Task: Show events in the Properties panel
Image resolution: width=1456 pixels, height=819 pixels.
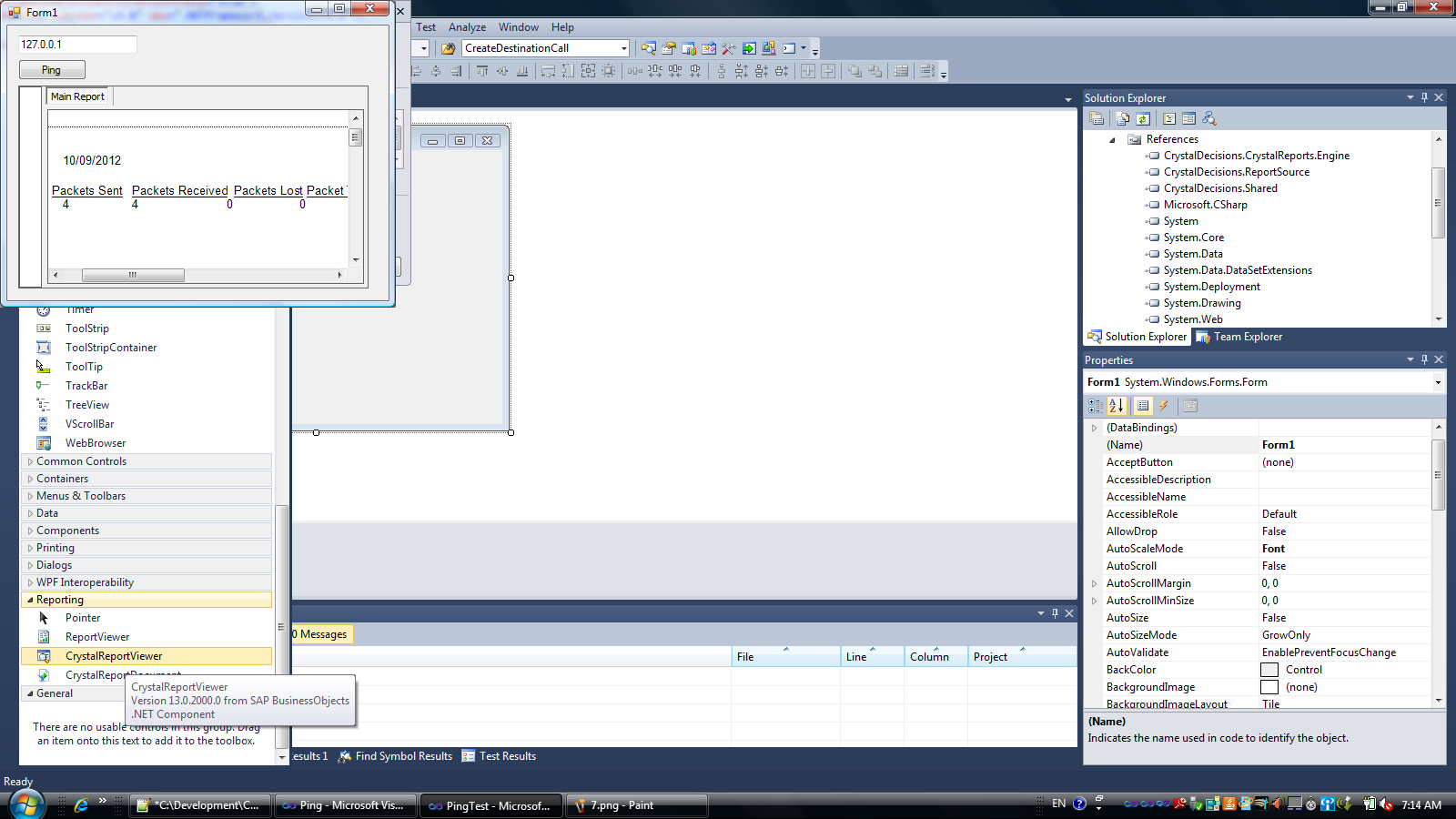Action: [x=1164, y=406]
